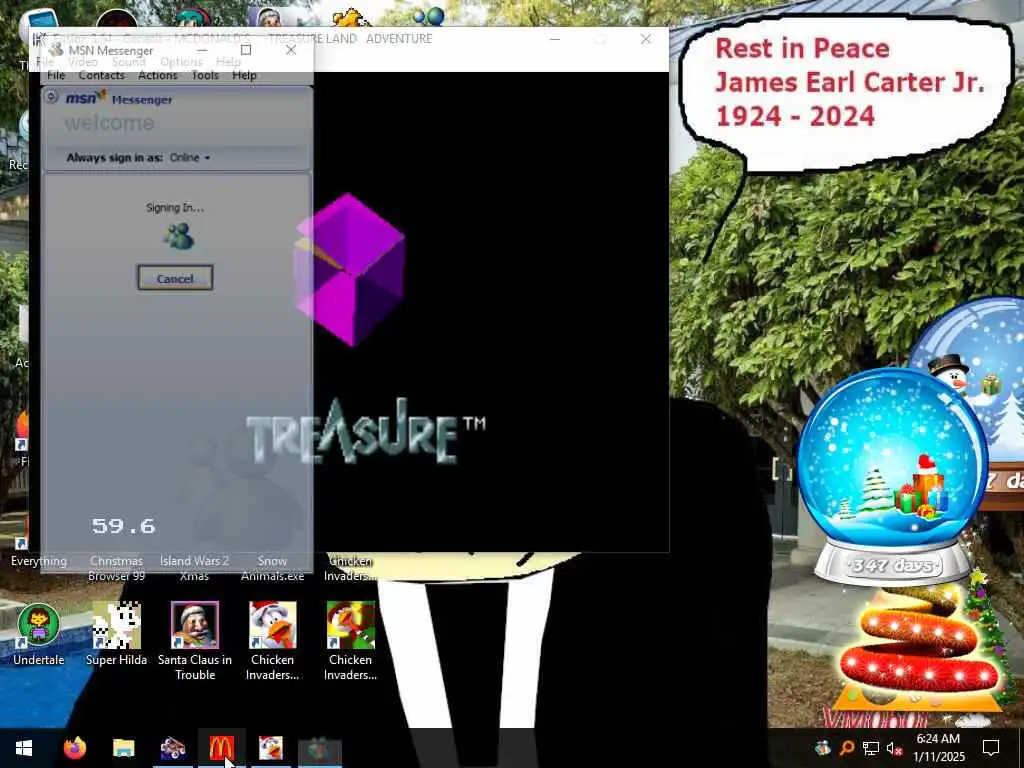Select the Island Wars 2 Xmas desktop label
The width and height of the screenshot is (1024, 768).
(195, 568)
